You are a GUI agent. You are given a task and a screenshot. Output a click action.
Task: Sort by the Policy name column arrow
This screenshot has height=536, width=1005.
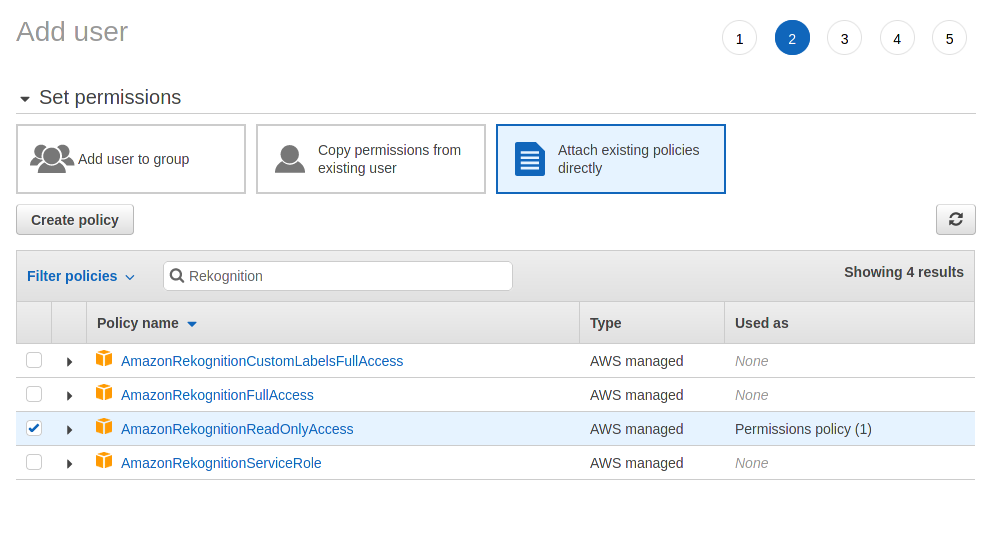click(192, 324)
